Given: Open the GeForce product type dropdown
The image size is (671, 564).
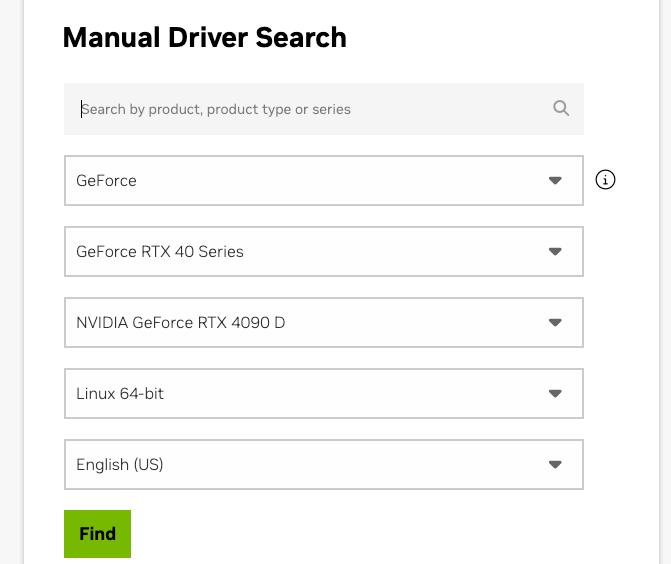Looking at the screenshot, I should pos(324,181).
